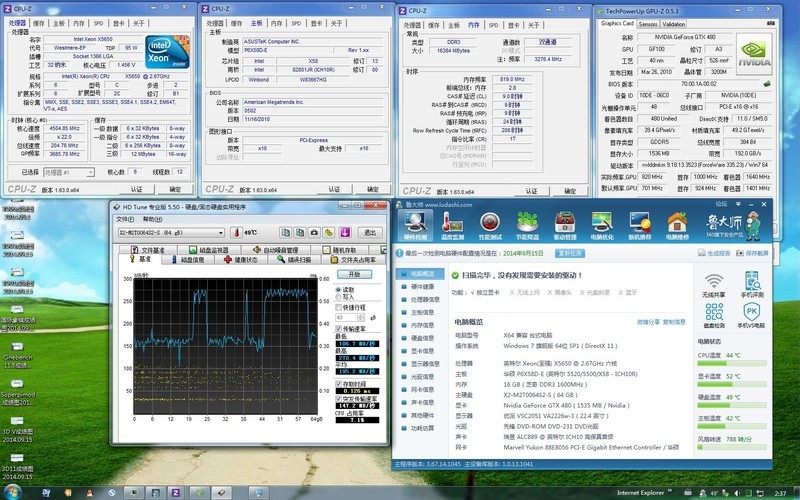Switch to GPU-Z Validation tab
This screenshot has width=800, height=500.
[673, 24]
